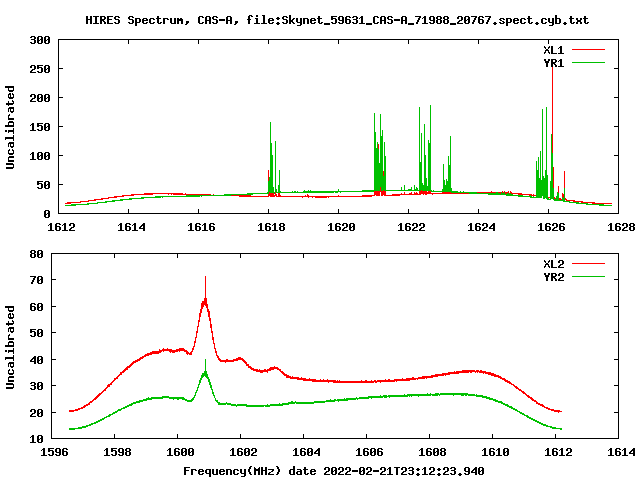Click the 70 y-axis tick label
This screenshot has height=480, width=640.
tap(37, 280)
